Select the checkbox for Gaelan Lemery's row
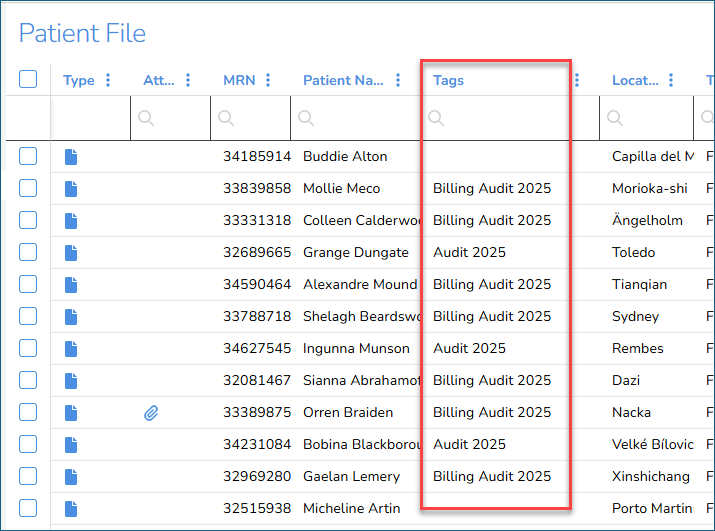Image resolution: width=715 pixels, height=531 pixels. click(28, 476)
